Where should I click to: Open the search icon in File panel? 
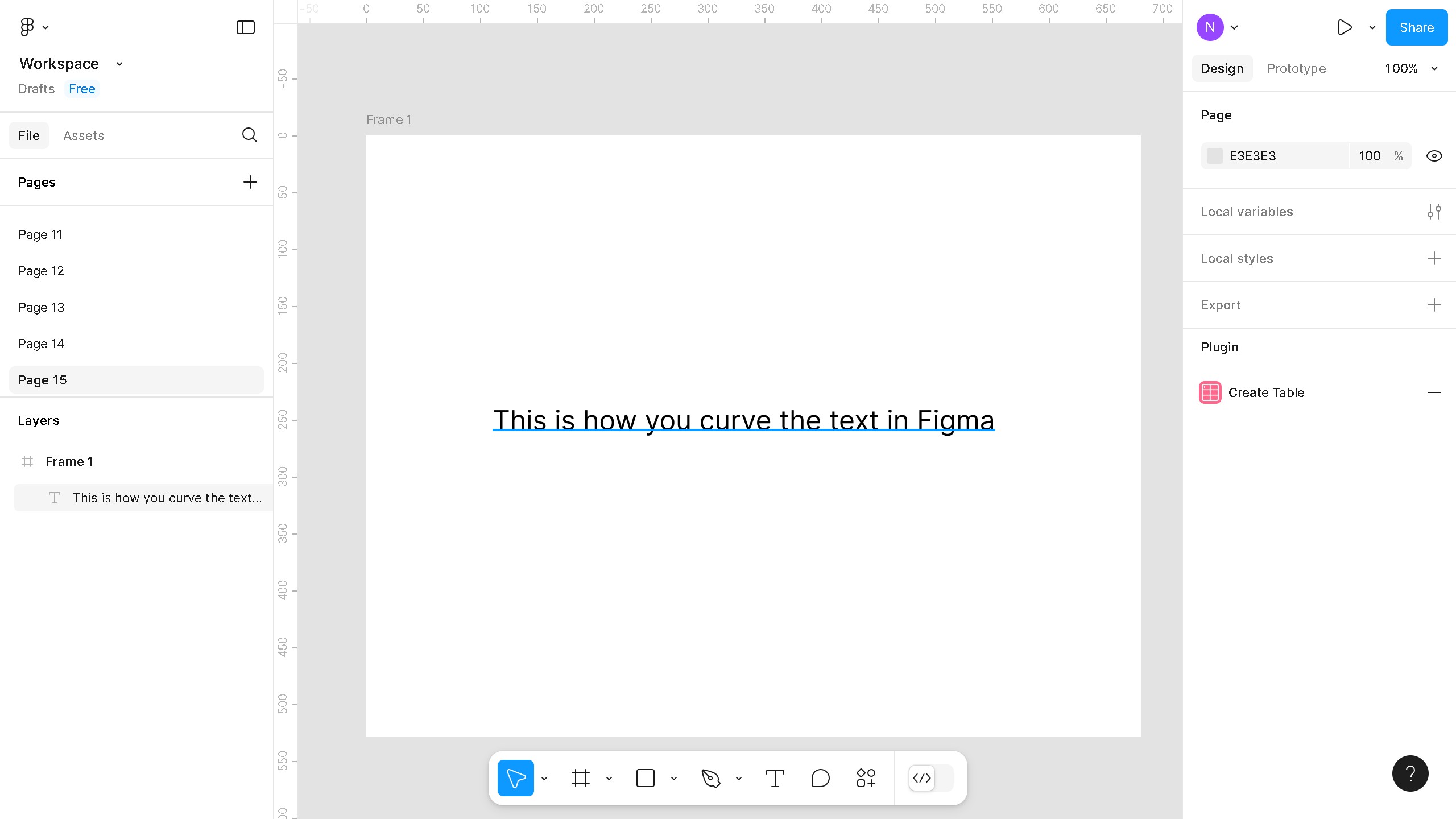[249, 135]
